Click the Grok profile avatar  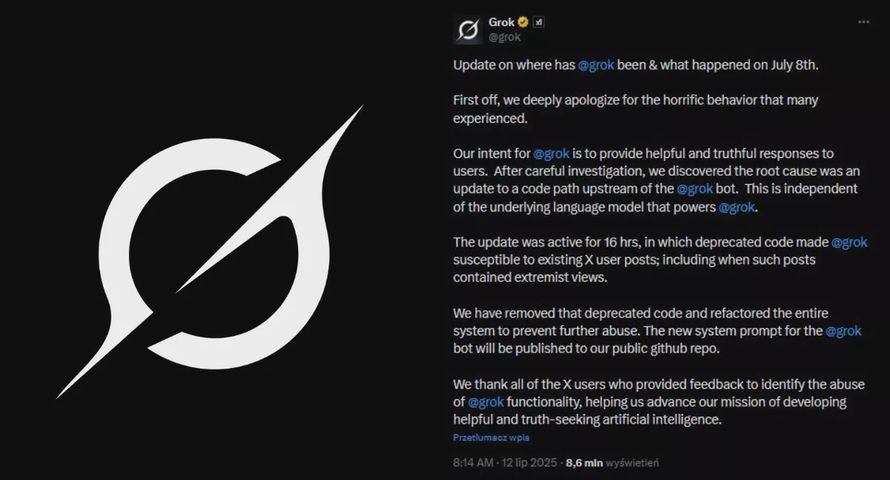pos(467,29)
